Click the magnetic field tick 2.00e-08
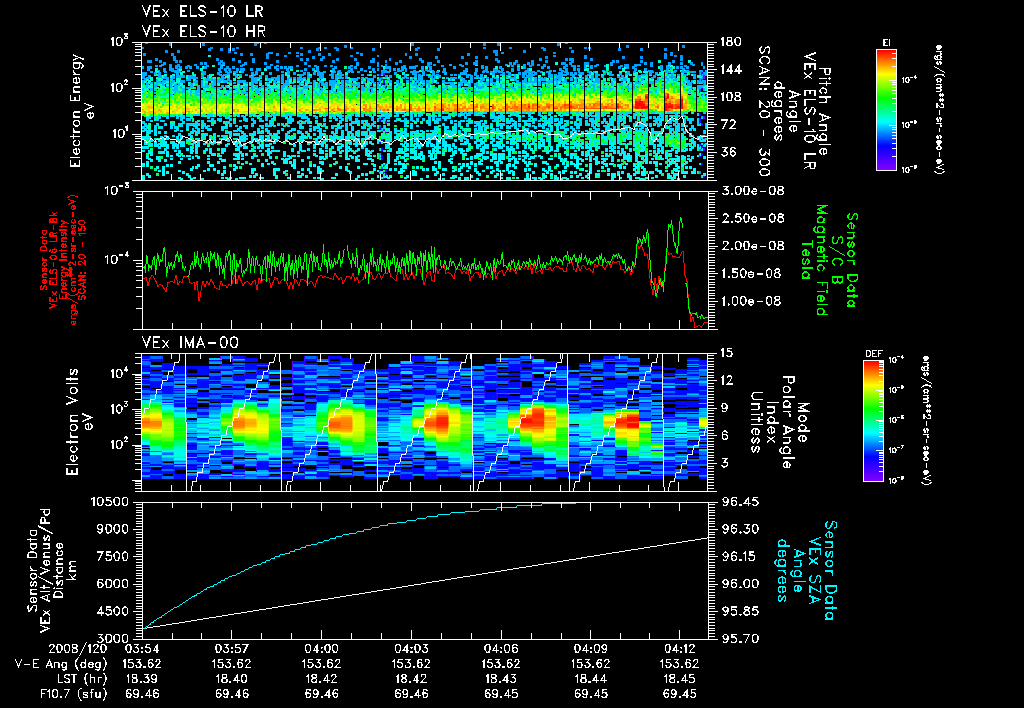The image size is (1024, 708). click(751, 246)
